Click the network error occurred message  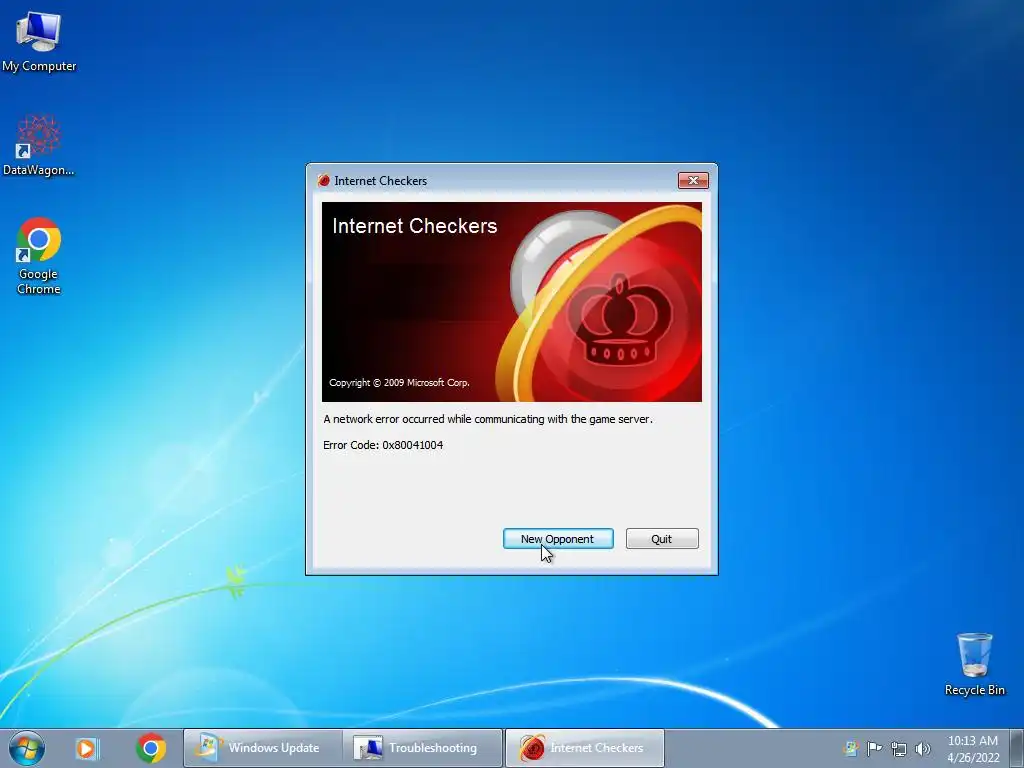[488, 419]
